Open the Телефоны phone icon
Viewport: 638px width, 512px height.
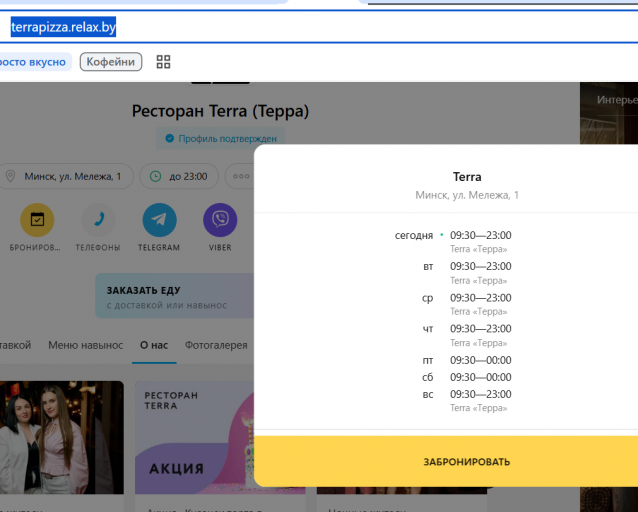98,220
